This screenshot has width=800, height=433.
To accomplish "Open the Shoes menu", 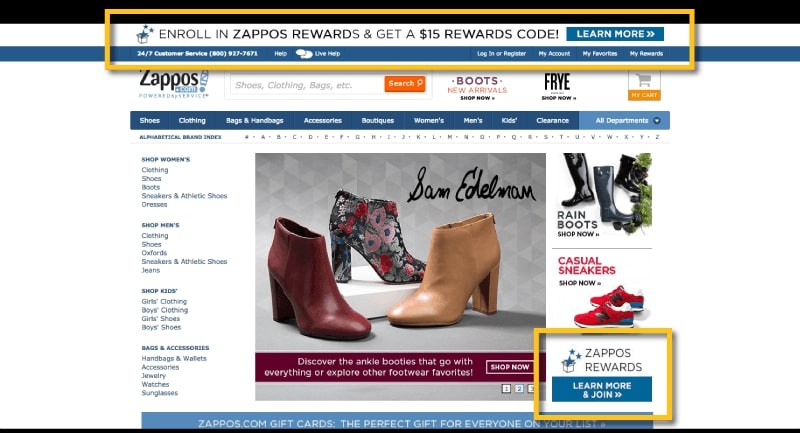I will pyautogui.click(x=149, y=120).
